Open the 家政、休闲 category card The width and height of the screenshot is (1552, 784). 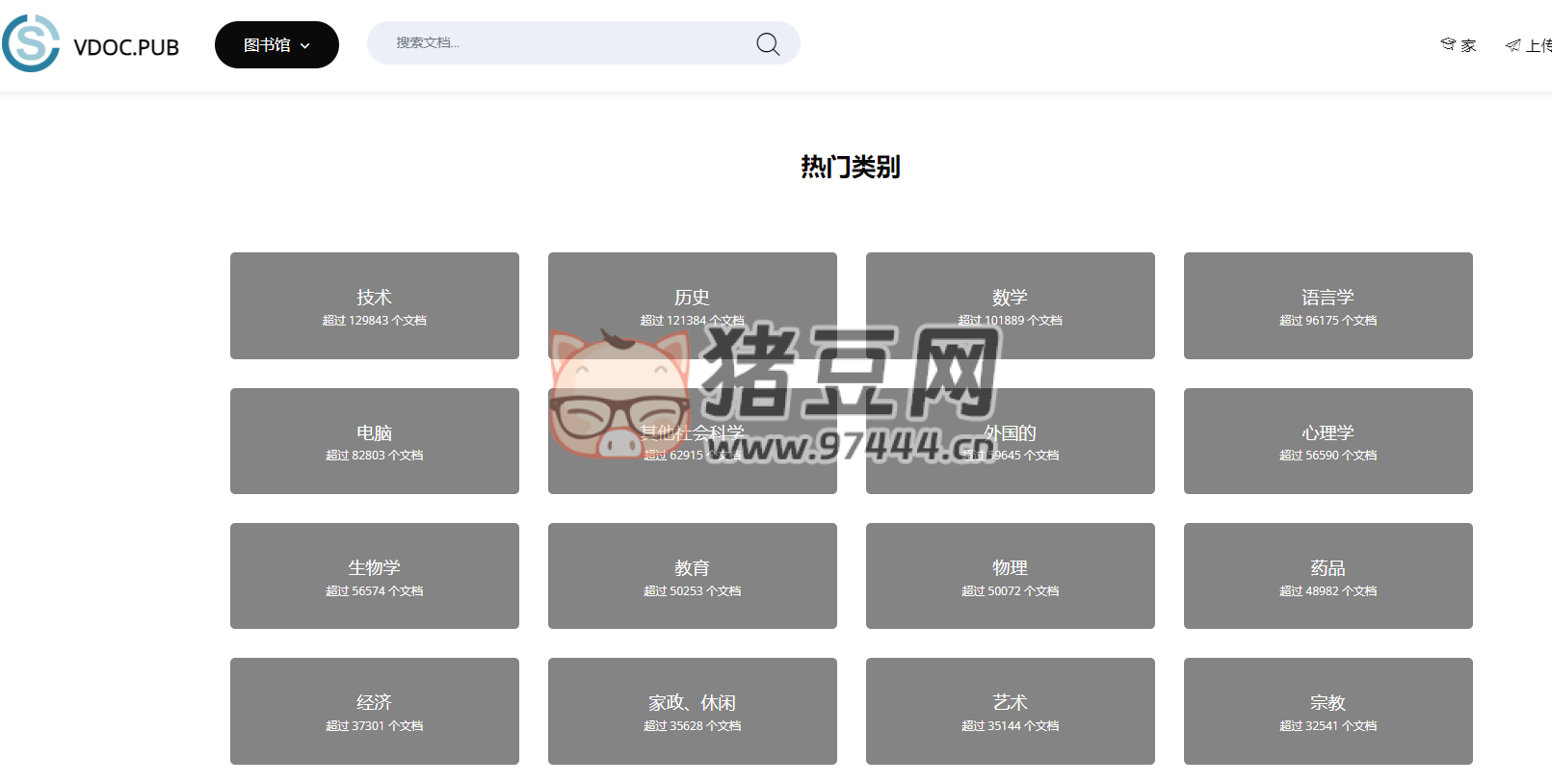693,711
